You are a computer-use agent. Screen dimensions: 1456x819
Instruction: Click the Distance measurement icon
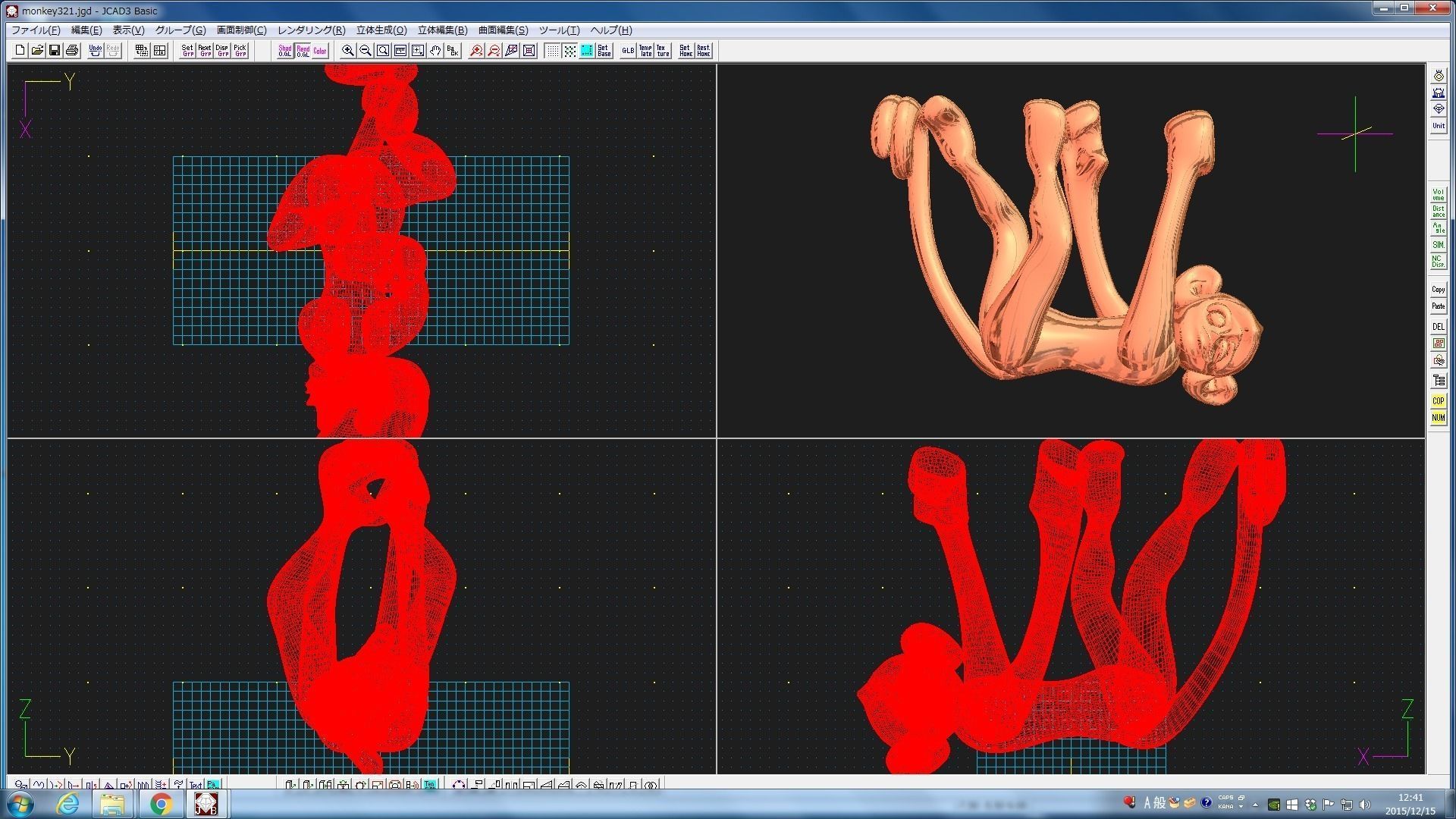click(x=1438, y=212)
